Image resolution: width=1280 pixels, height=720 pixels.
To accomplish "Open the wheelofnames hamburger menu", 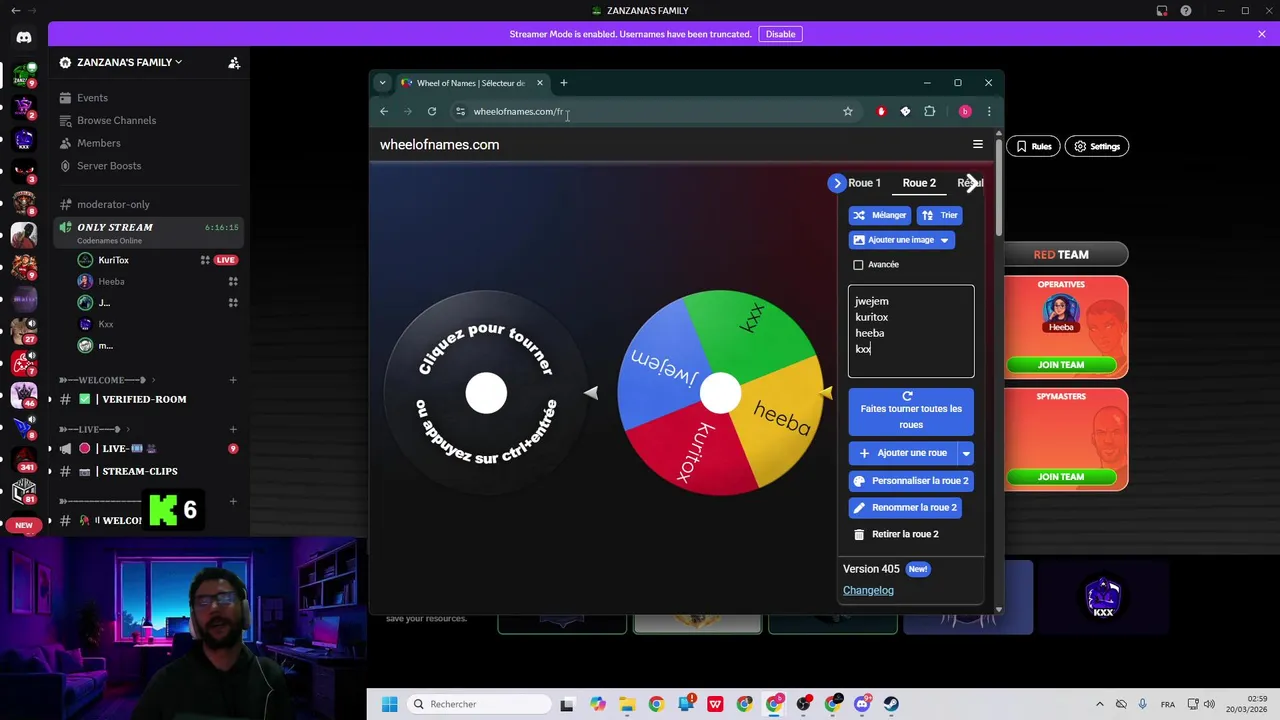I will 978,144.
